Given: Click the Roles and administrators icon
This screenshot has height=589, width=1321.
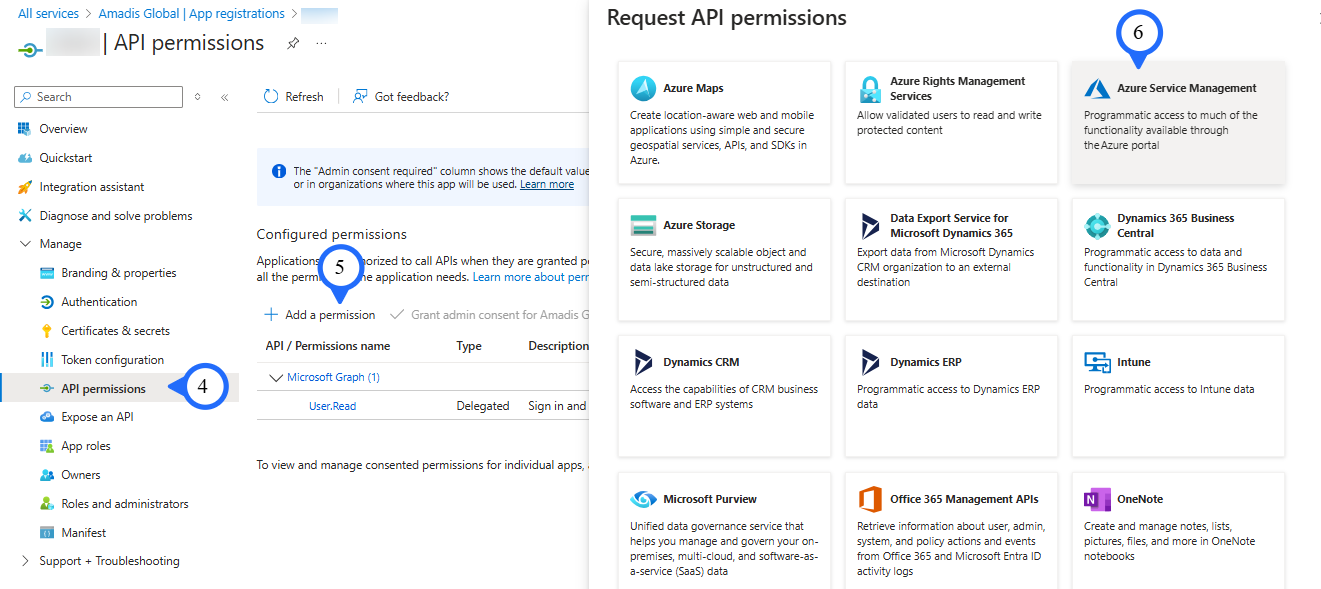Looking at the screenshot, I should (x=46, y=504).
